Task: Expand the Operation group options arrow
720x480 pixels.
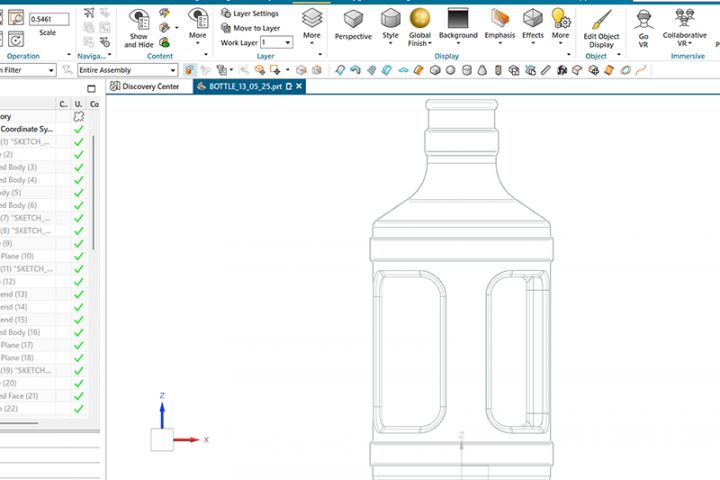Action: click(69, 55)
